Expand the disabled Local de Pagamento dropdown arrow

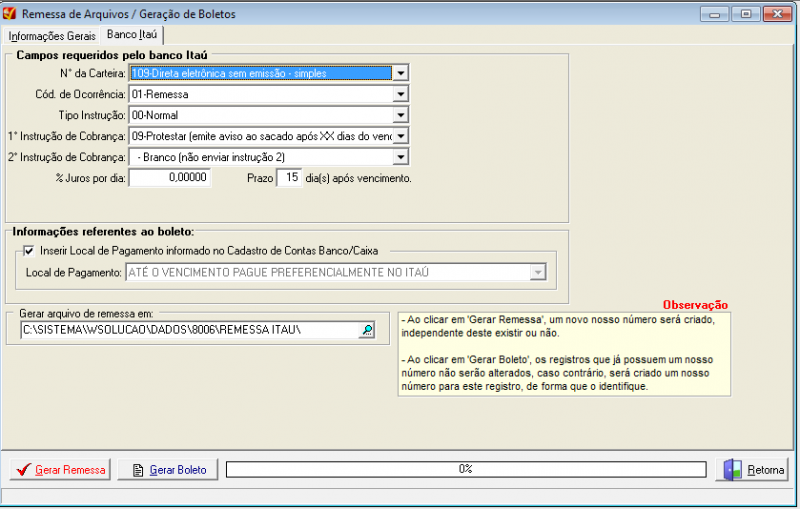pos(538,272)
